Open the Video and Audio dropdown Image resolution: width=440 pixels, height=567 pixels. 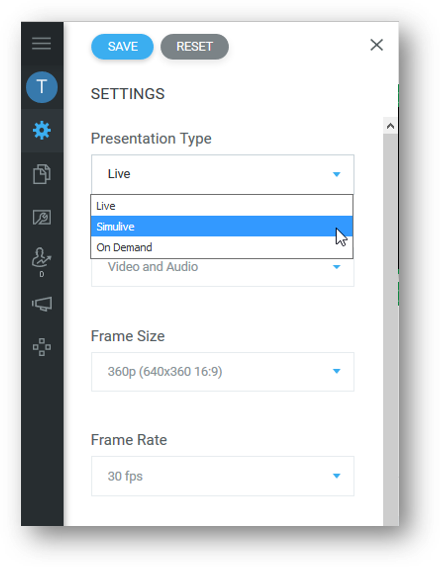click(222, 272)
